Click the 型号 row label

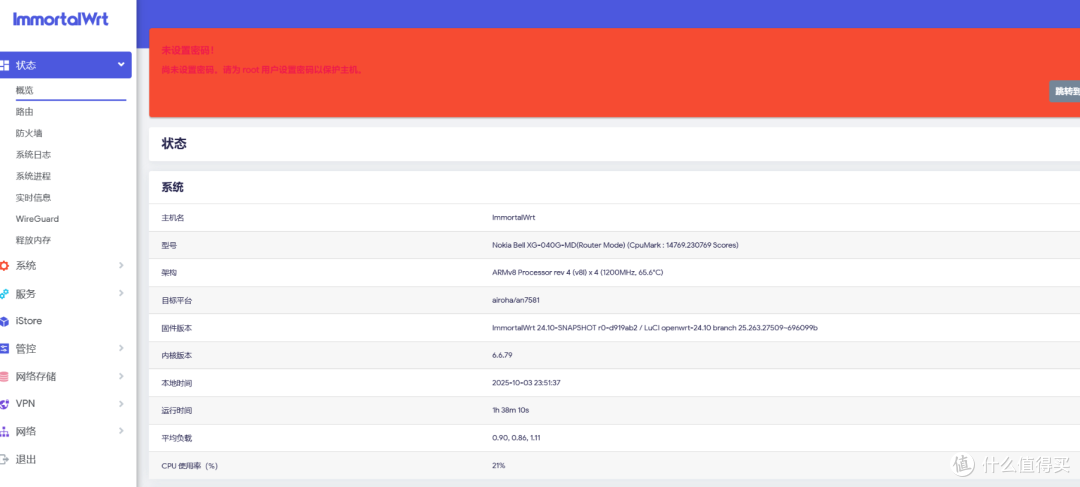(169, 245)
